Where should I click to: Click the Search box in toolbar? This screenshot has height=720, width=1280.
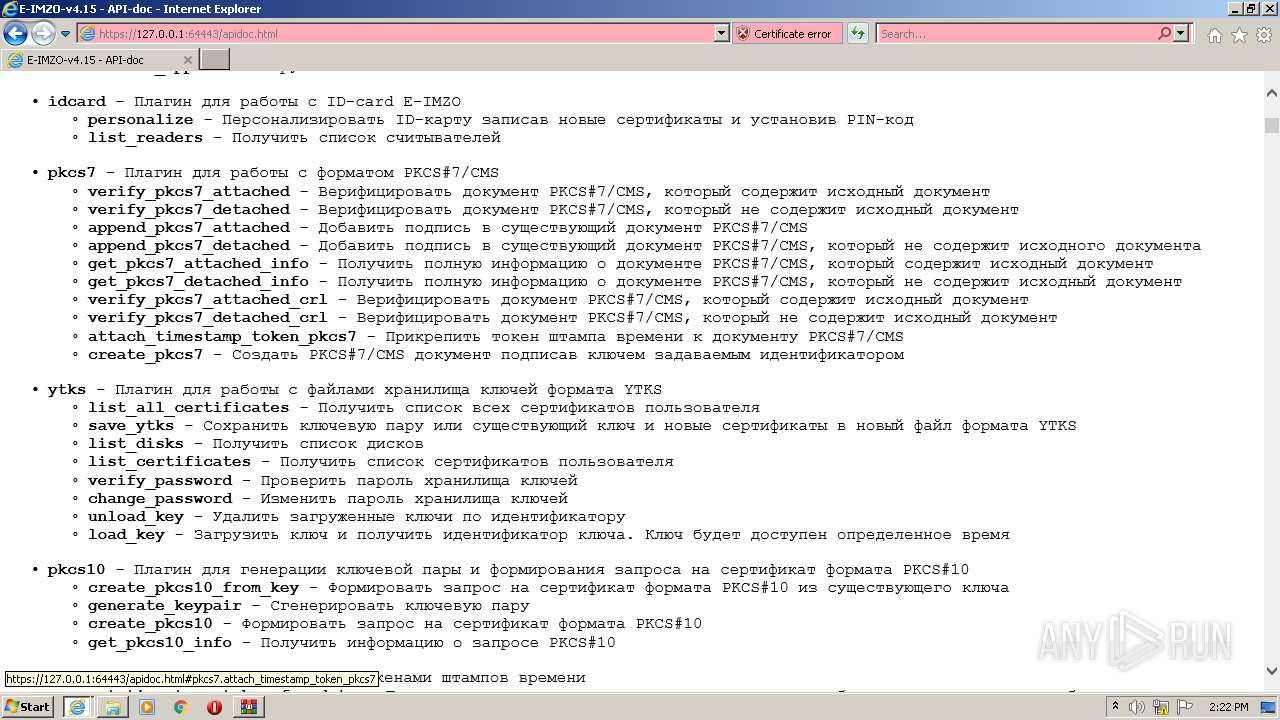pyautogui.click(x=1016, y=33)
